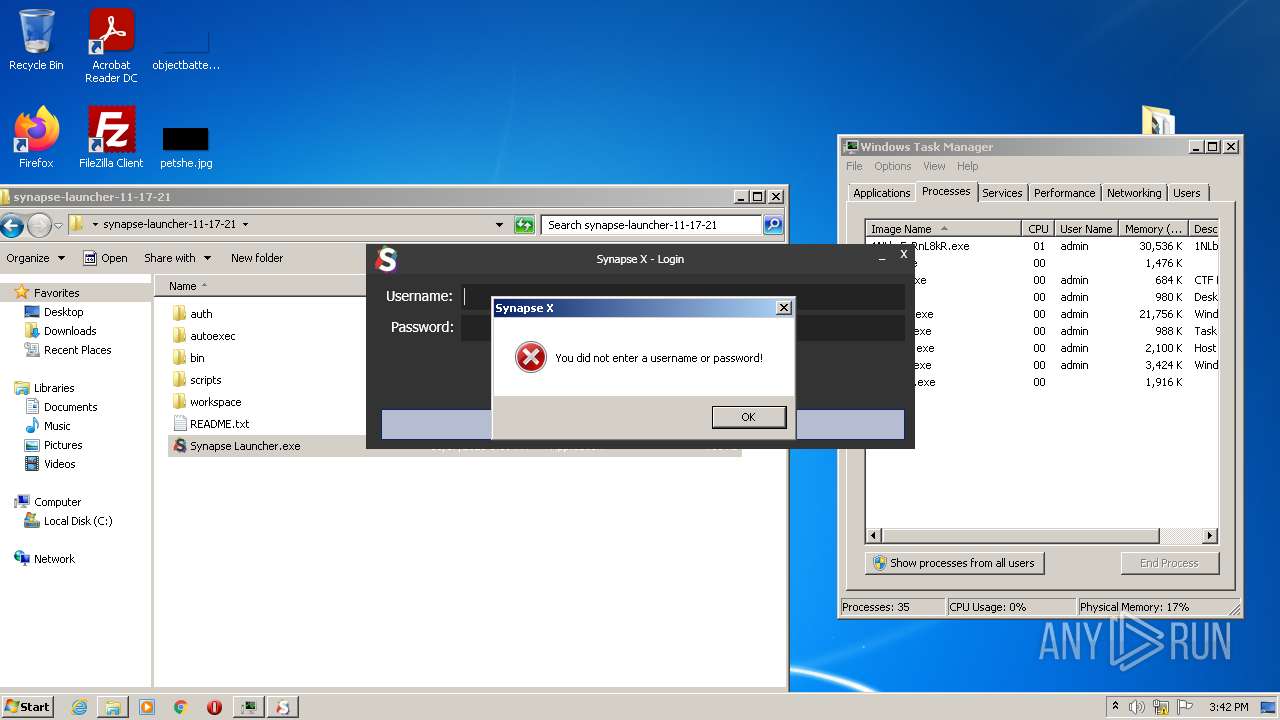Switch to Users tab in Task Manager

click(x=1187, y=193)
